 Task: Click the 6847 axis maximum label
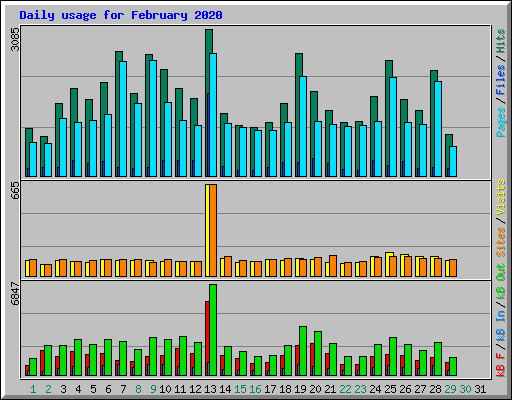coord(15,294)
